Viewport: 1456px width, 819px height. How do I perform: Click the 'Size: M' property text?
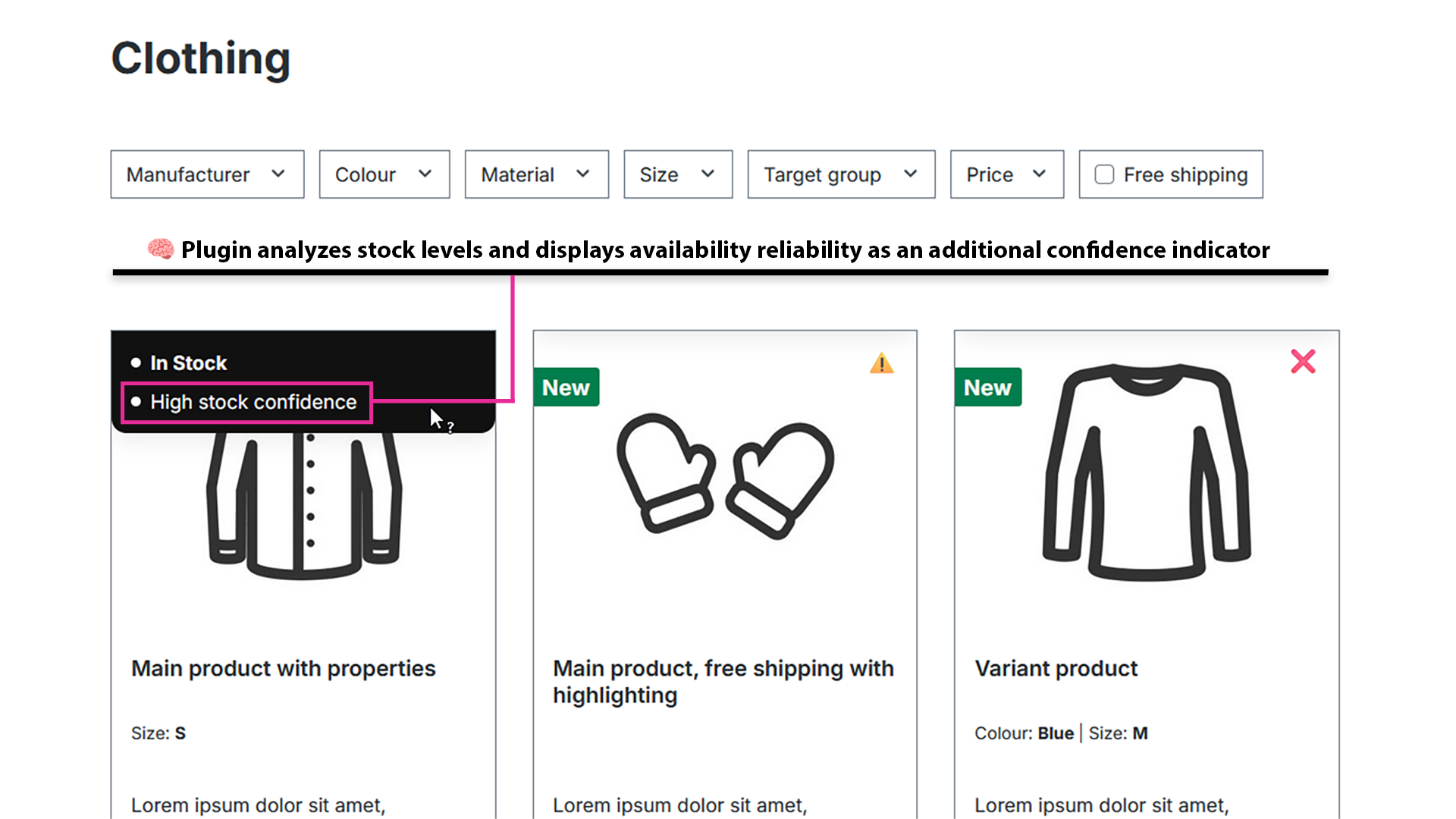coord(1119,733)
